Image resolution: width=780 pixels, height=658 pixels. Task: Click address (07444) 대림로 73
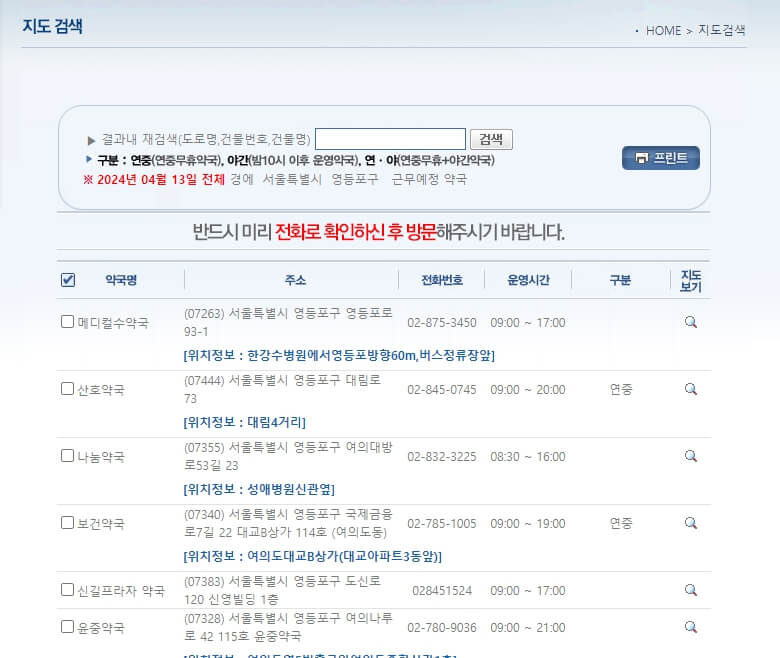282,389
